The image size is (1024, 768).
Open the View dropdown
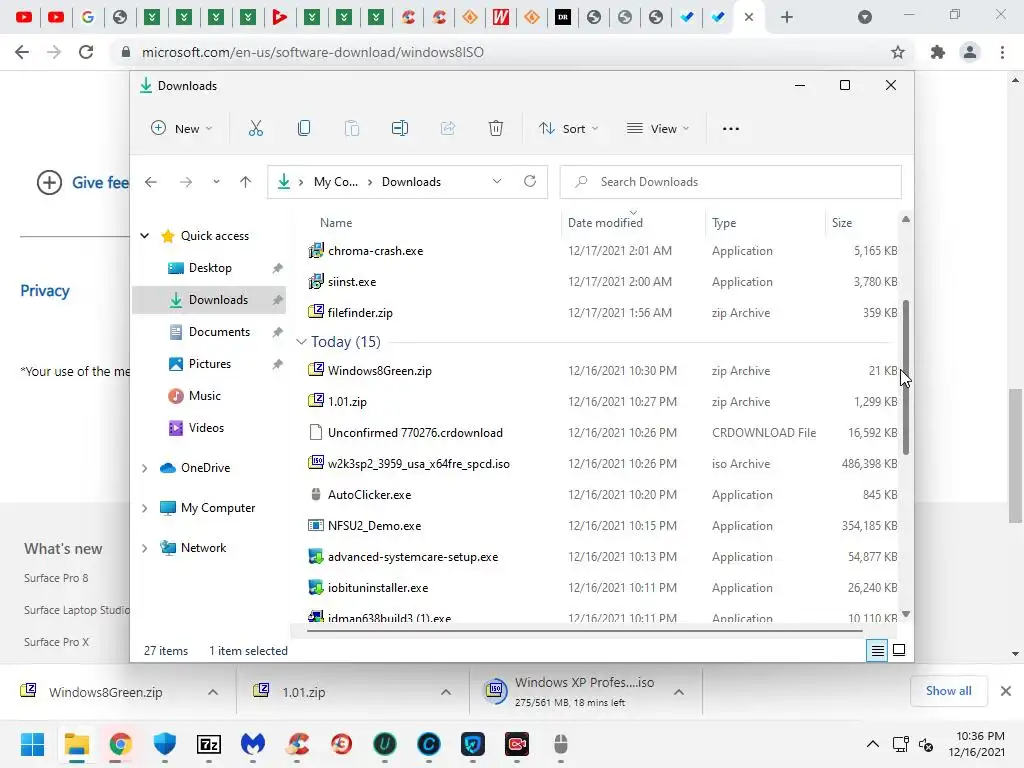(658, 129)
